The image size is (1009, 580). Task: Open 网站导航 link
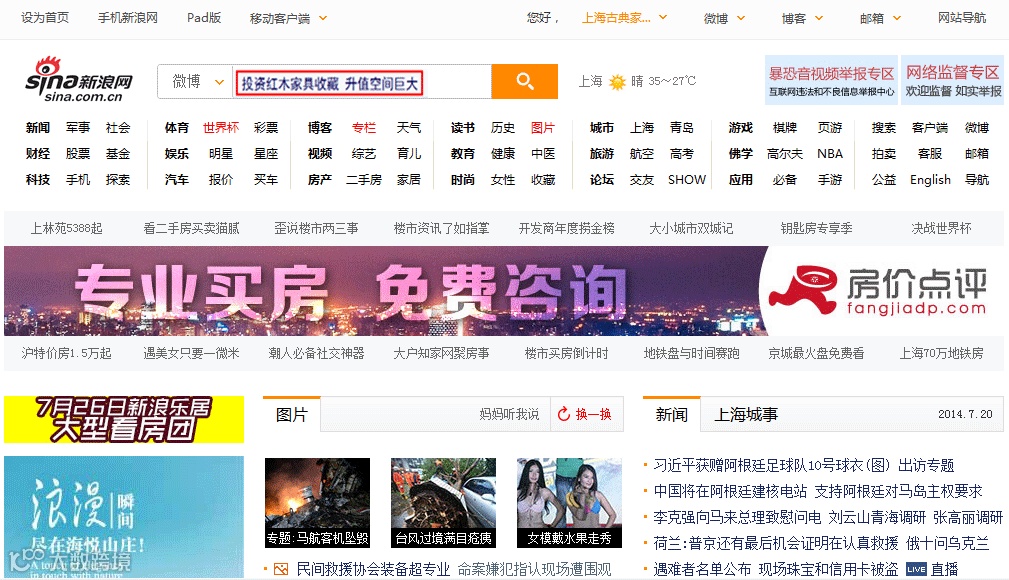(961, 17)
